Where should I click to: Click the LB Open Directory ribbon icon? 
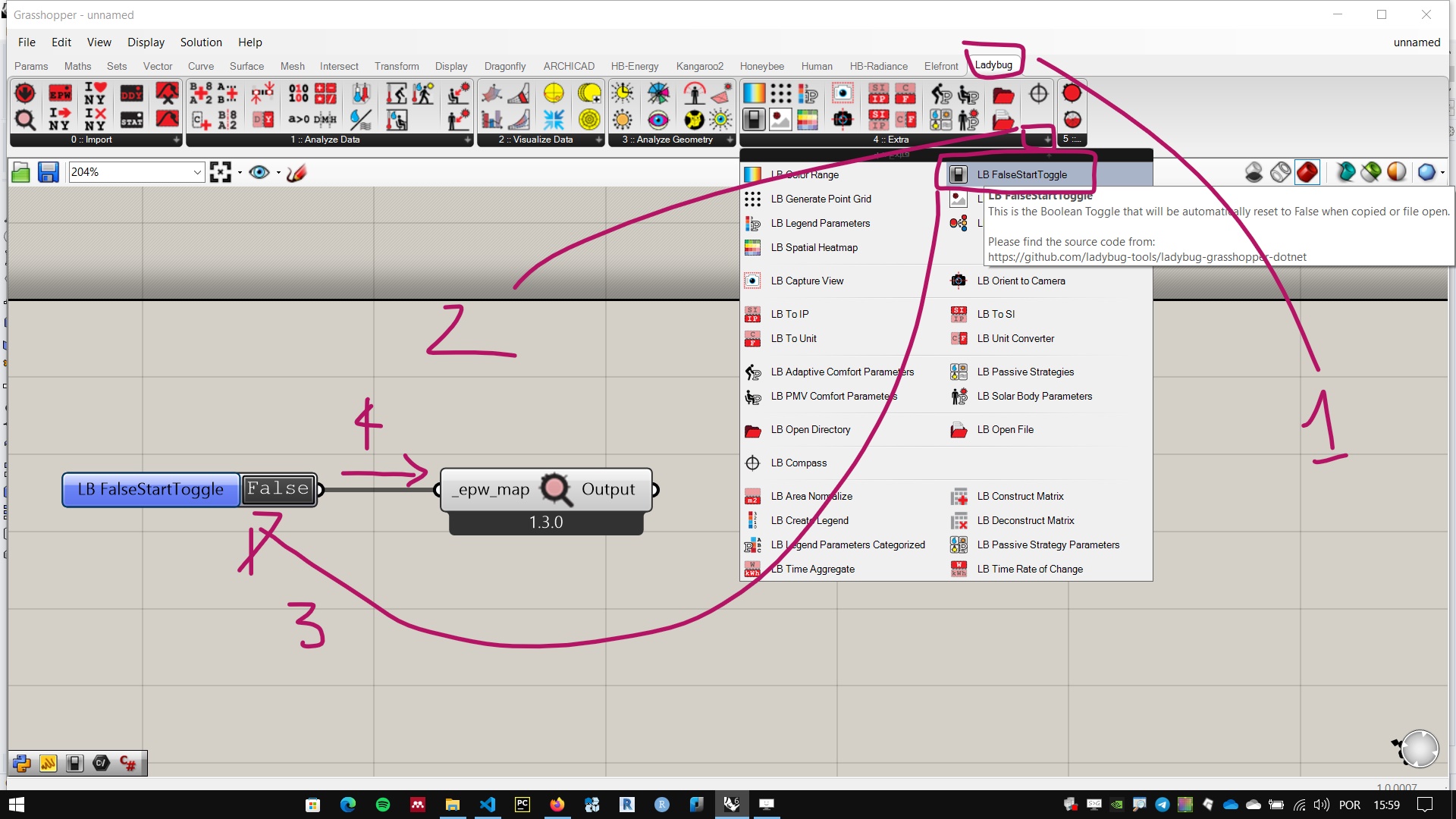pos(1003,95)
